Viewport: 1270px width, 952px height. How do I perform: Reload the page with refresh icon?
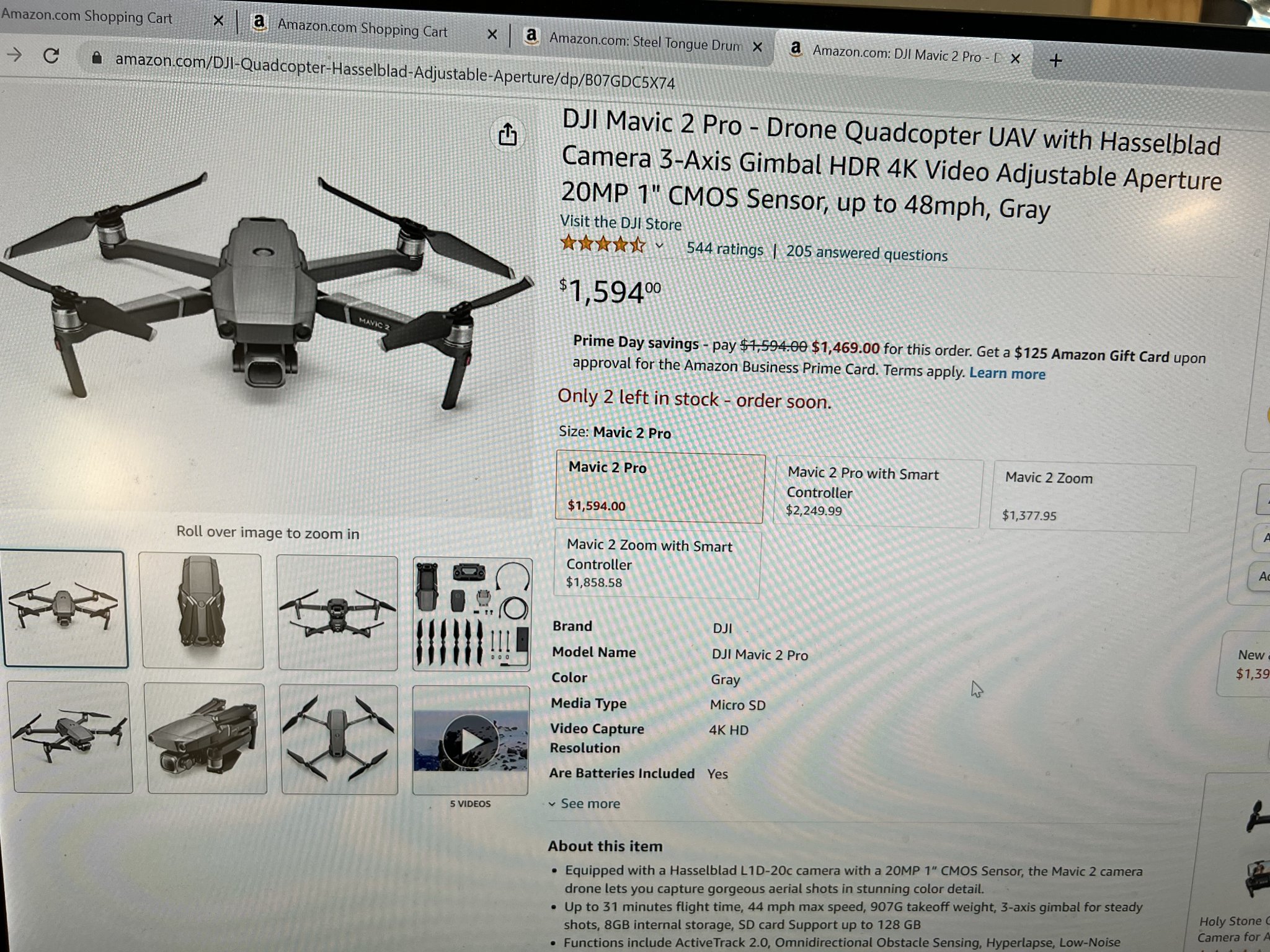pos(51,56)
